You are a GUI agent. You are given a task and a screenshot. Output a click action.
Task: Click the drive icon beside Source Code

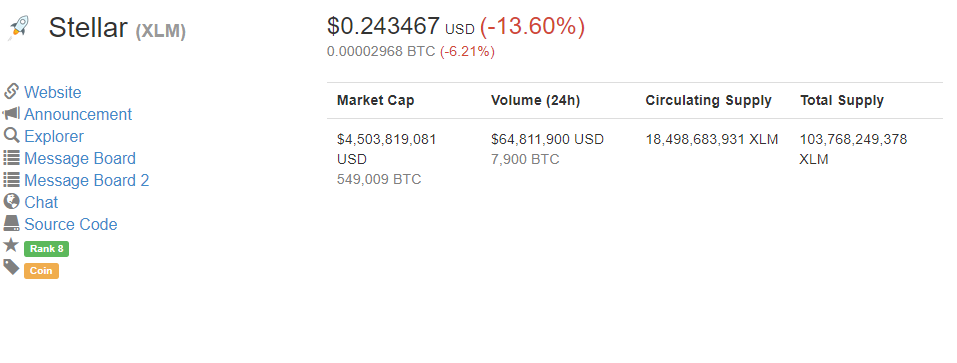(11, 223)
